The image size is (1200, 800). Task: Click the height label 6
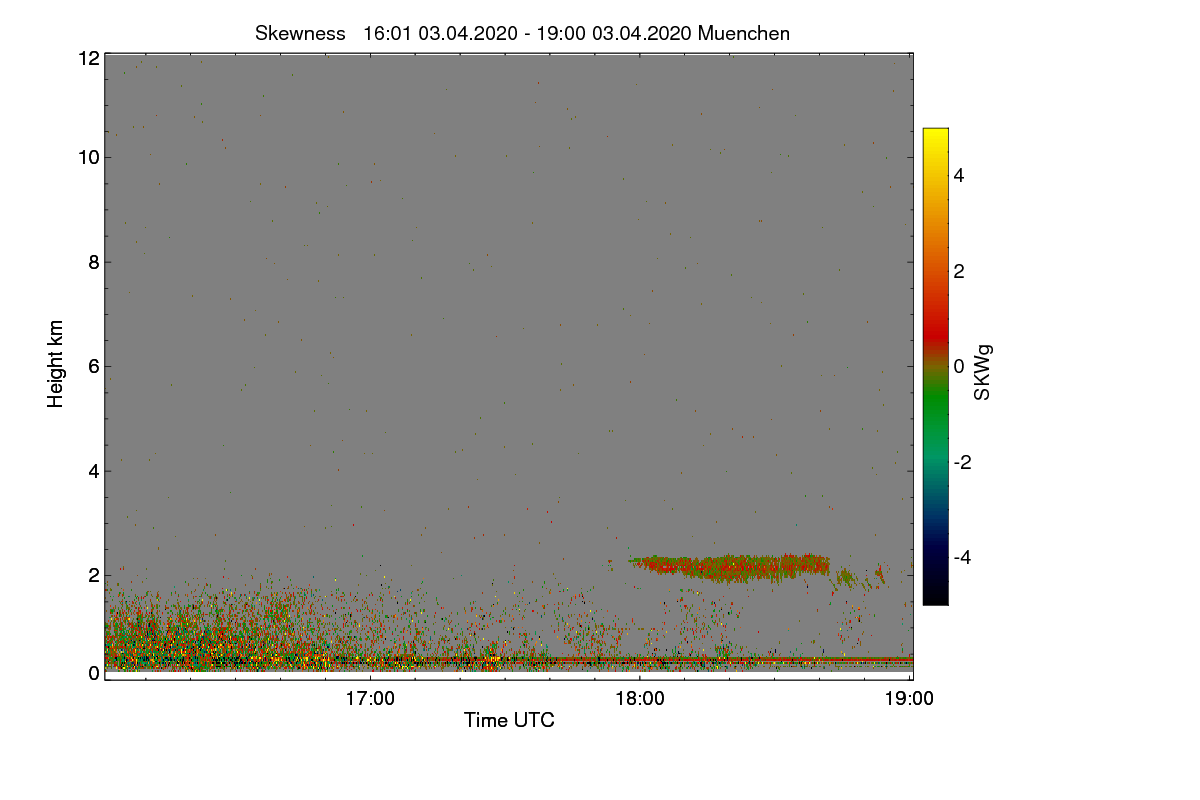coord(93,366)
